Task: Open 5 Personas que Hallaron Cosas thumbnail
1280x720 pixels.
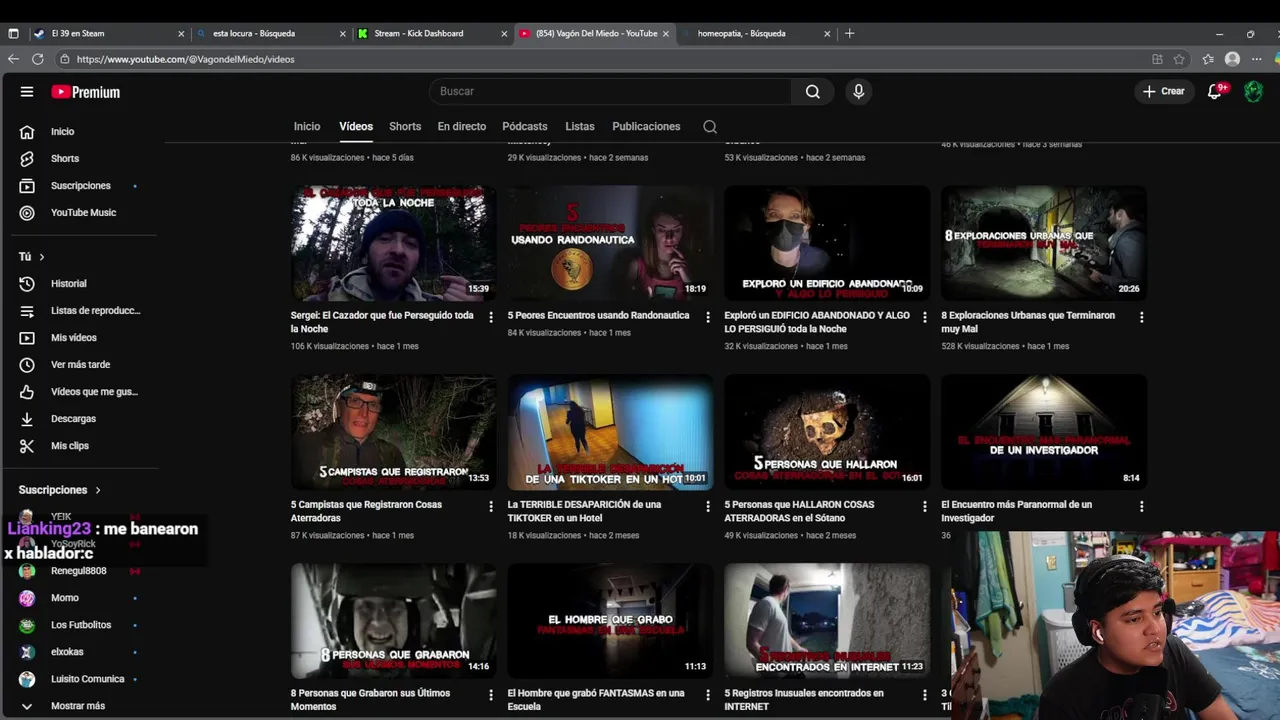Action: tap(827, 432)
